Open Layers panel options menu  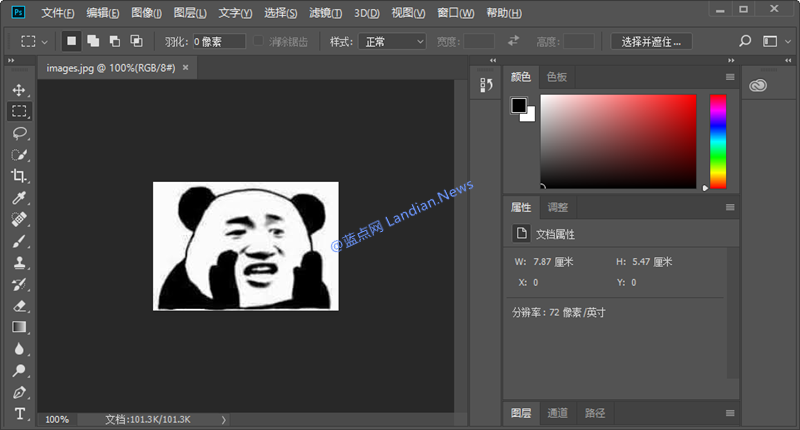click(730, 413)
